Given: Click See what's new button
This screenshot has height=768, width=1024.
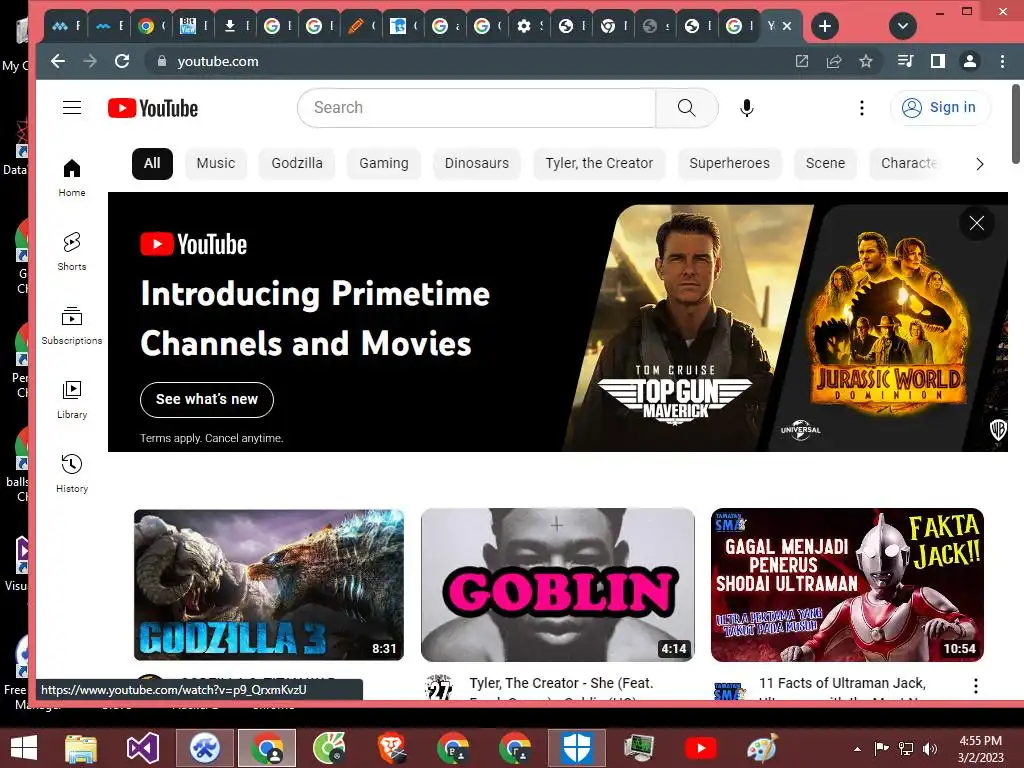Looking at the screenshot, I should coord(207,399).
